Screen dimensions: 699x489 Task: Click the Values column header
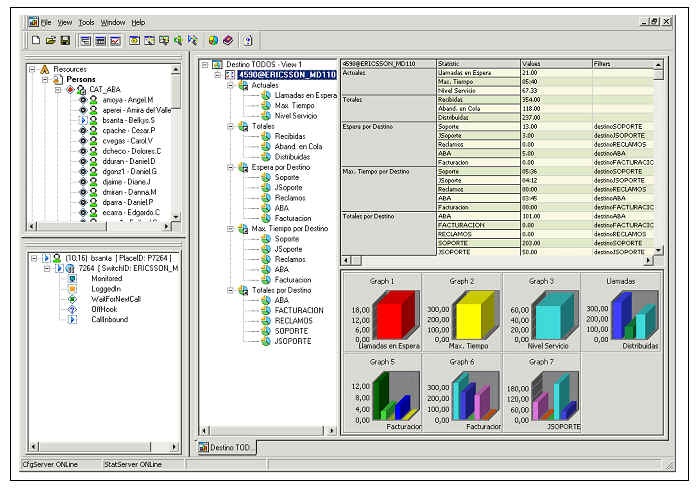pos(556,64)
